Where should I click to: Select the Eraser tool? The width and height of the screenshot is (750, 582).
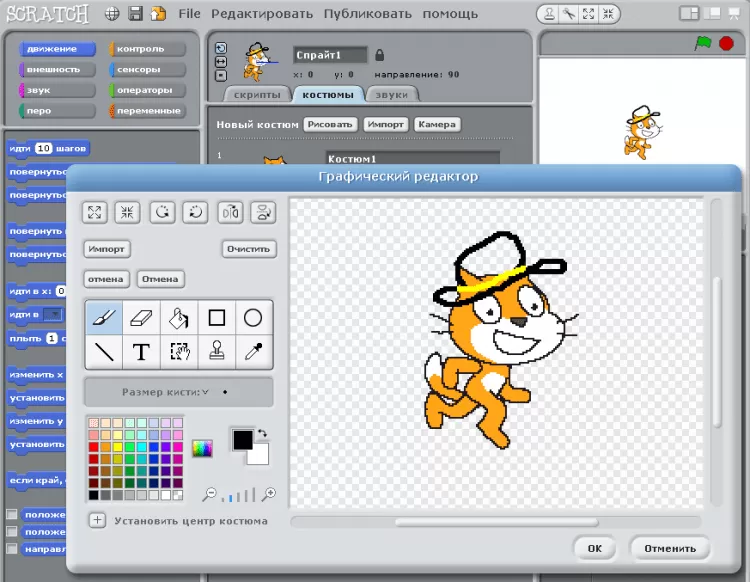coord(141,318)
